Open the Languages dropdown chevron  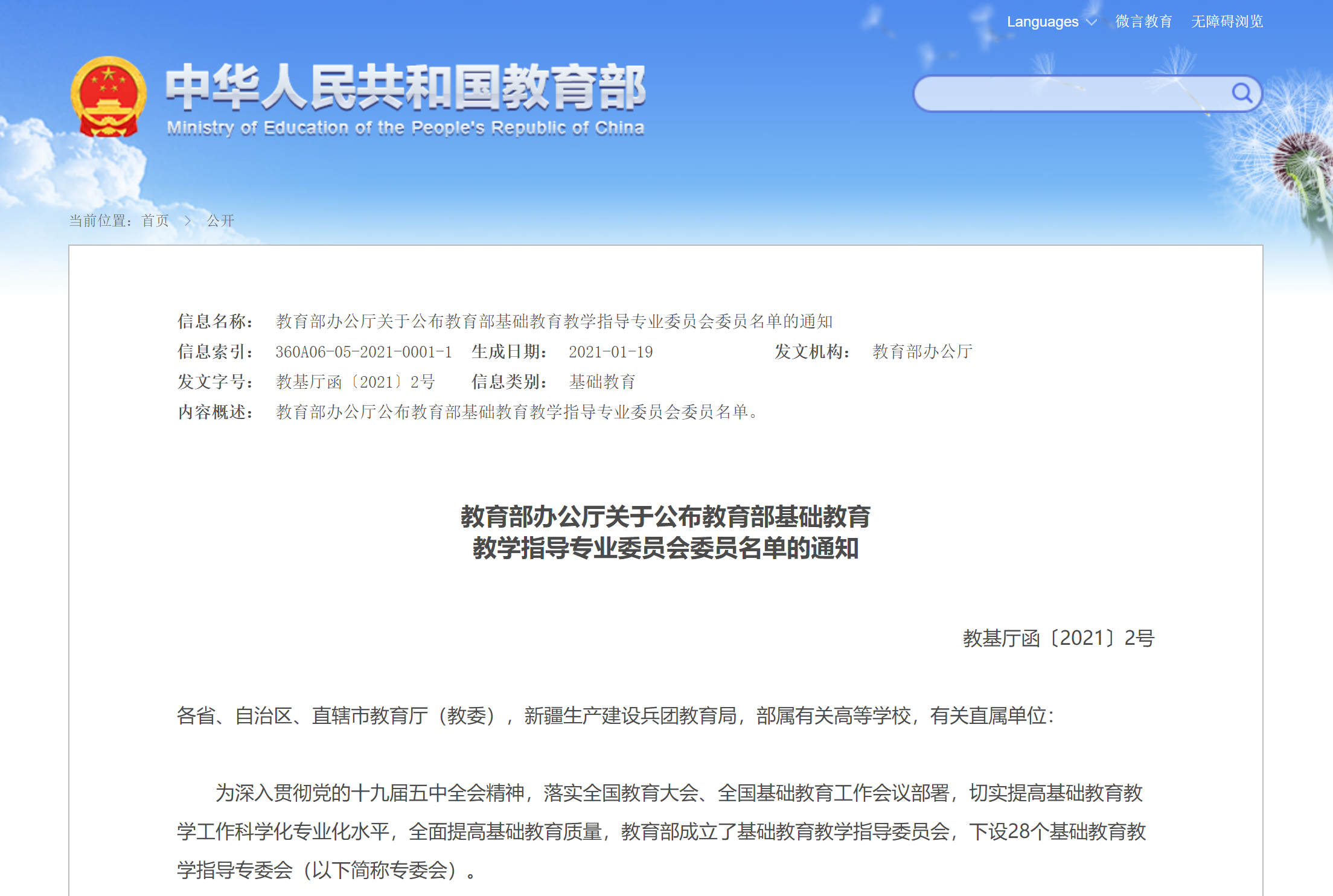[1092, 22]
